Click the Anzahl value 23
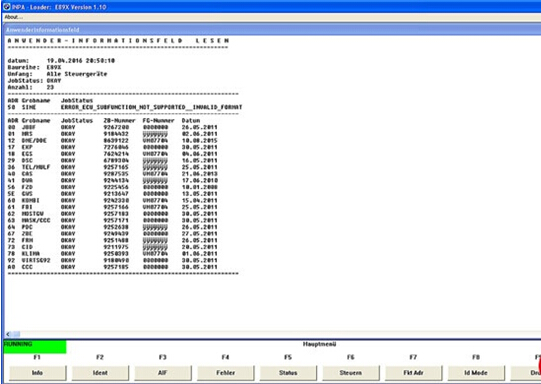Image resolution: width=541 pixels, height=384 pixels. coord(50,87)
